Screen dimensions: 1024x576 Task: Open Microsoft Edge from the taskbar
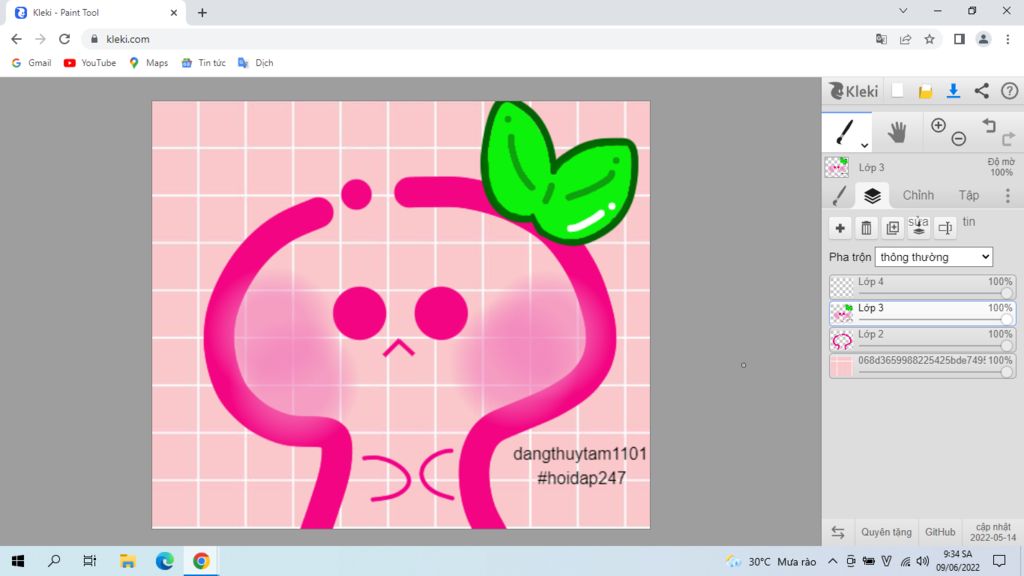[x=165, y=561]
